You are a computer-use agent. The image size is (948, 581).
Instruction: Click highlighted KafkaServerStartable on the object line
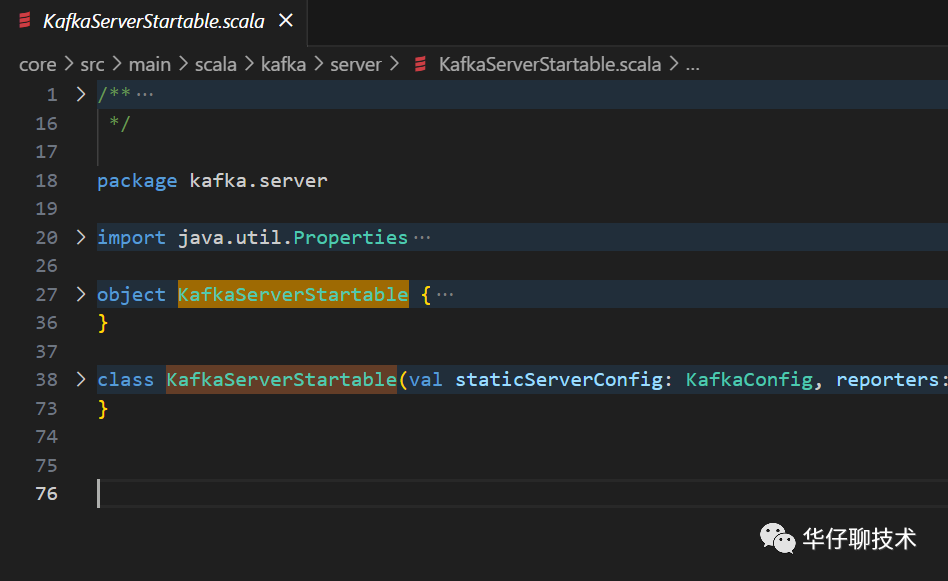(293, 294)
